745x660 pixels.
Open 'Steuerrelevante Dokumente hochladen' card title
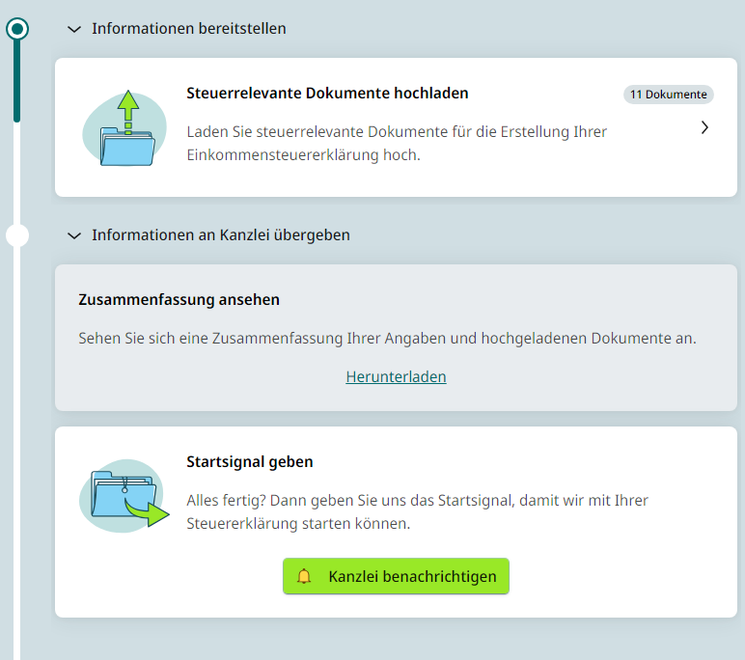327,93
